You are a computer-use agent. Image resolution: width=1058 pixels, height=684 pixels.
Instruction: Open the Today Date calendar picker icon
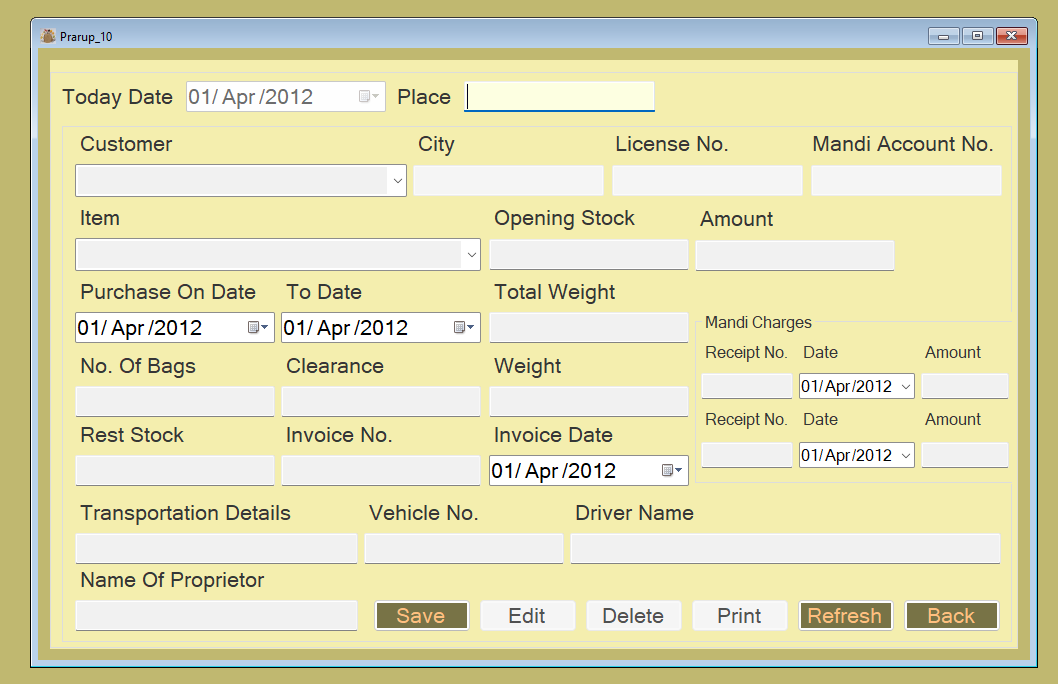[x=368, y=96]
